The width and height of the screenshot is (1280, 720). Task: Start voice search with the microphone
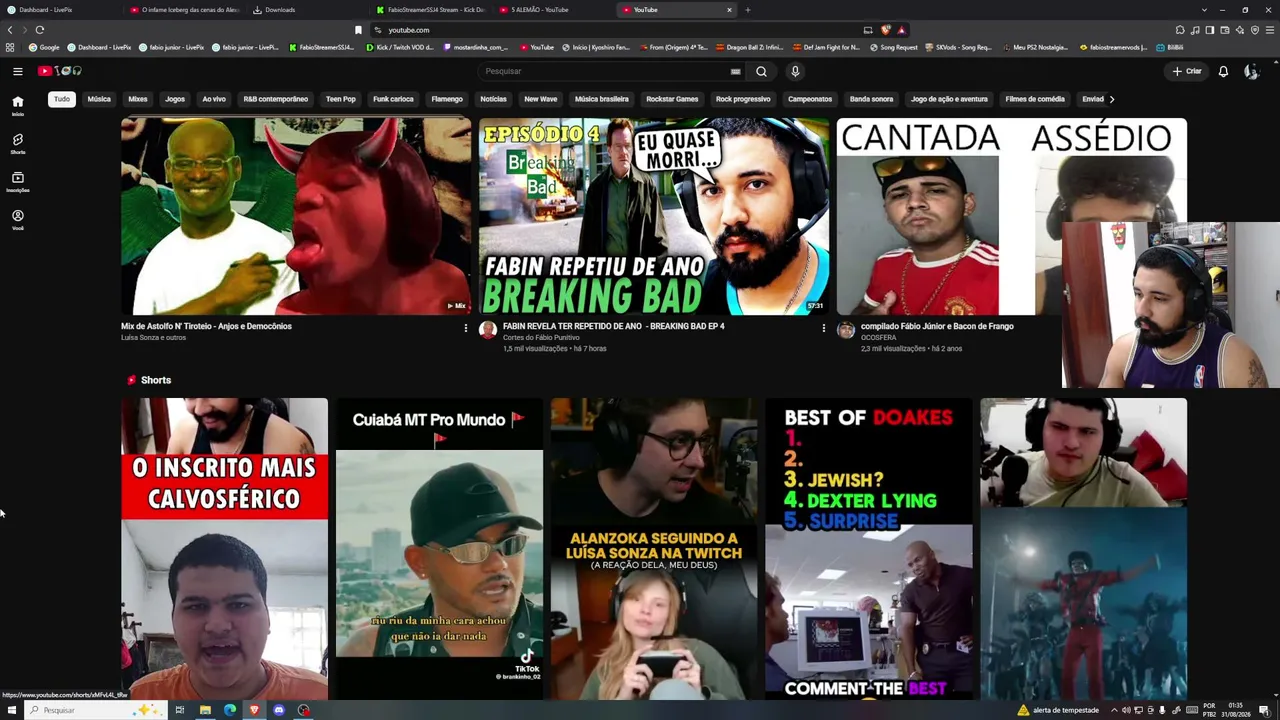point(795,71)
